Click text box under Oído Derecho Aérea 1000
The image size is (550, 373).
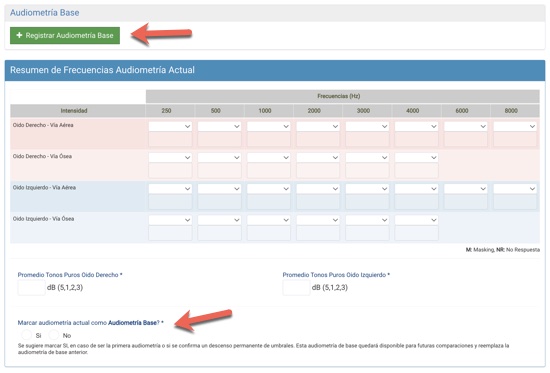tap(269, 140)
